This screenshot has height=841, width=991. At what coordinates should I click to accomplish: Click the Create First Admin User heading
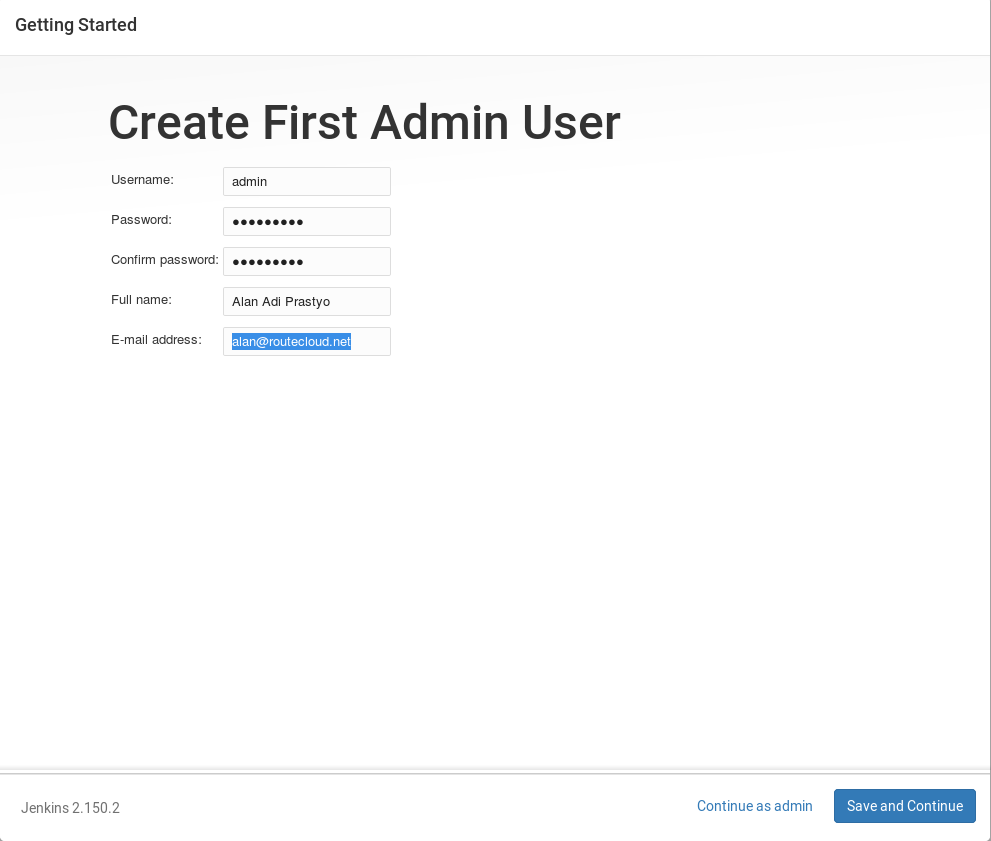click(365, 123)
